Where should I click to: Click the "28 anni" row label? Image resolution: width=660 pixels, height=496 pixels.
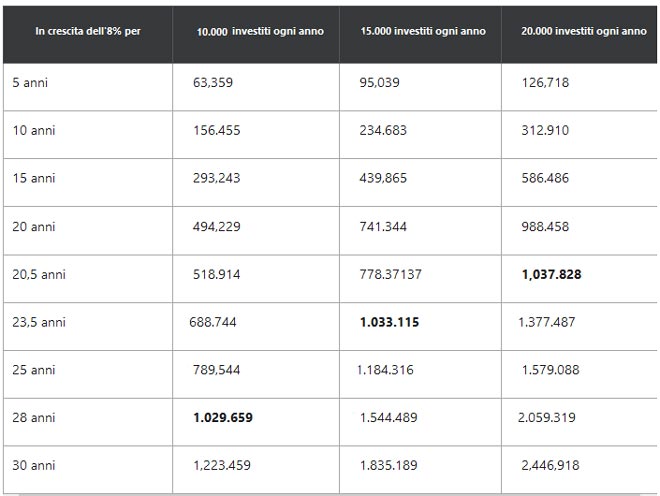pos(33,417)
